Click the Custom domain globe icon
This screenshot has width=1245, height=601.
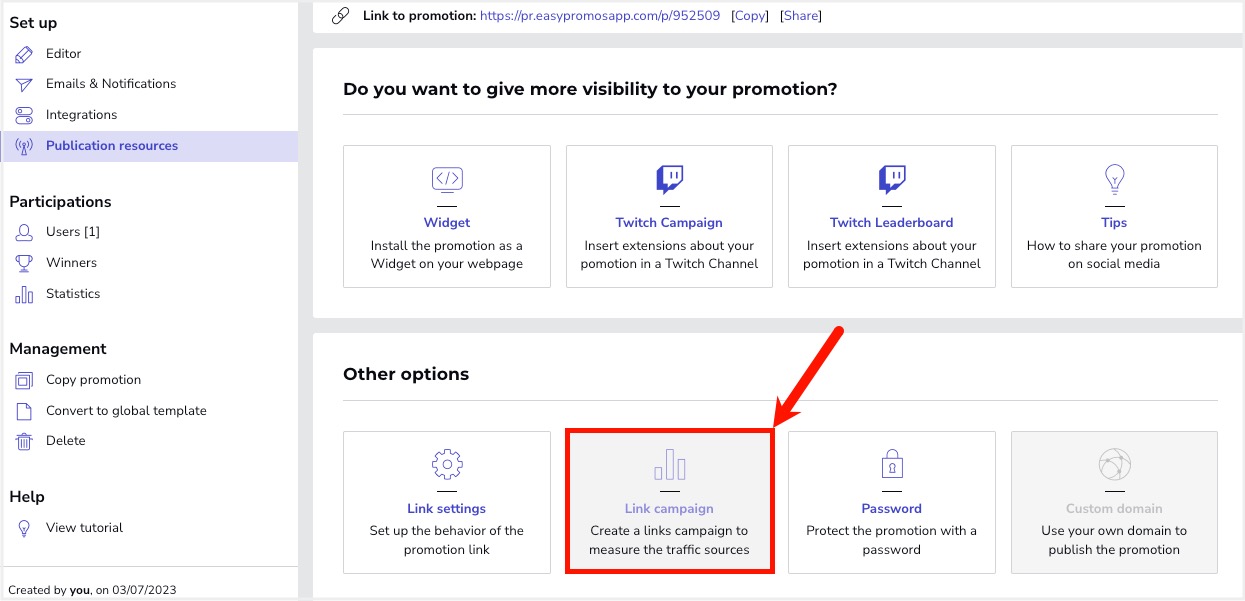tap(1114, 465)
